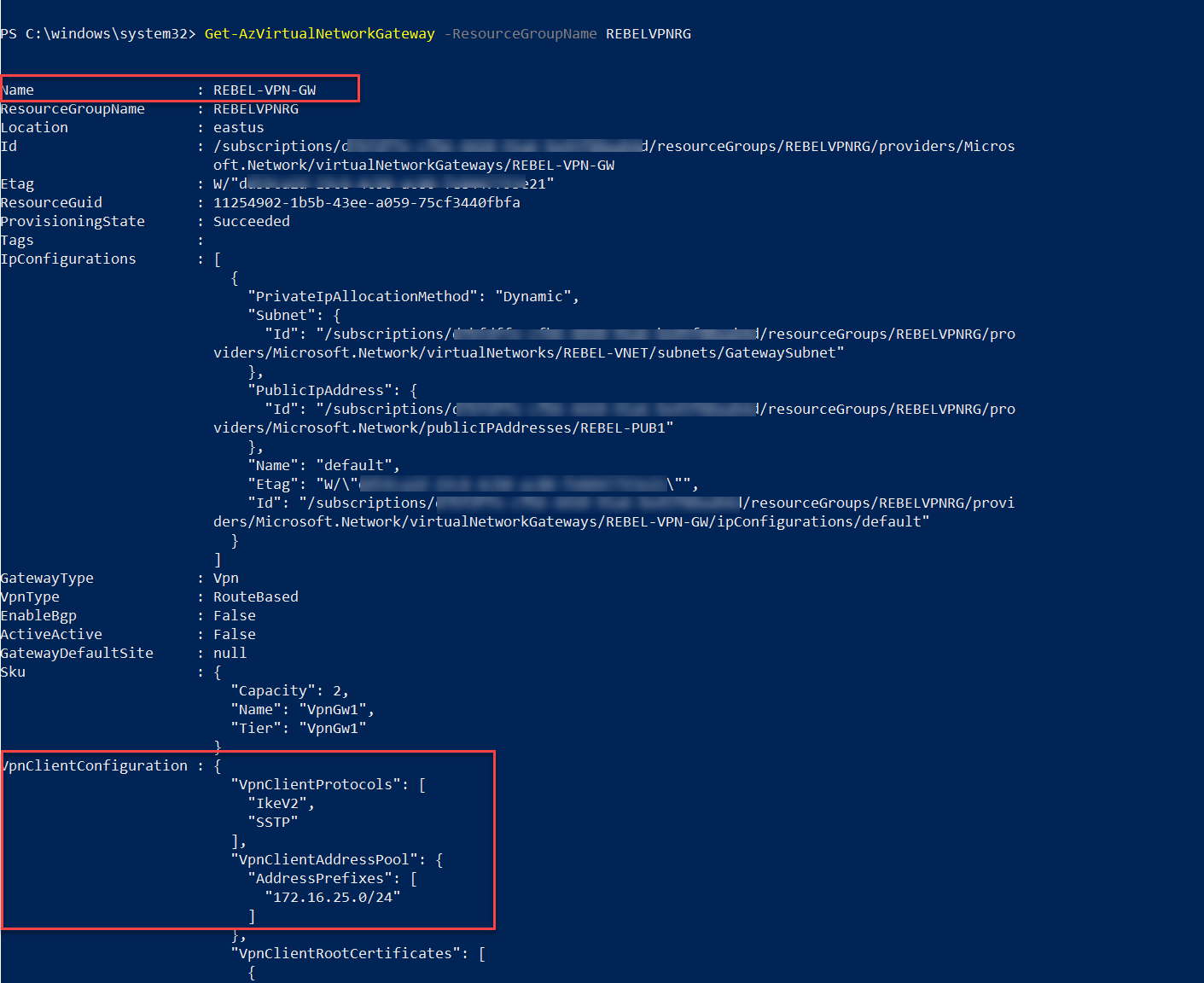Select the Location value eastus
Screen dimensions: 1204x983
tap(239, 128)
